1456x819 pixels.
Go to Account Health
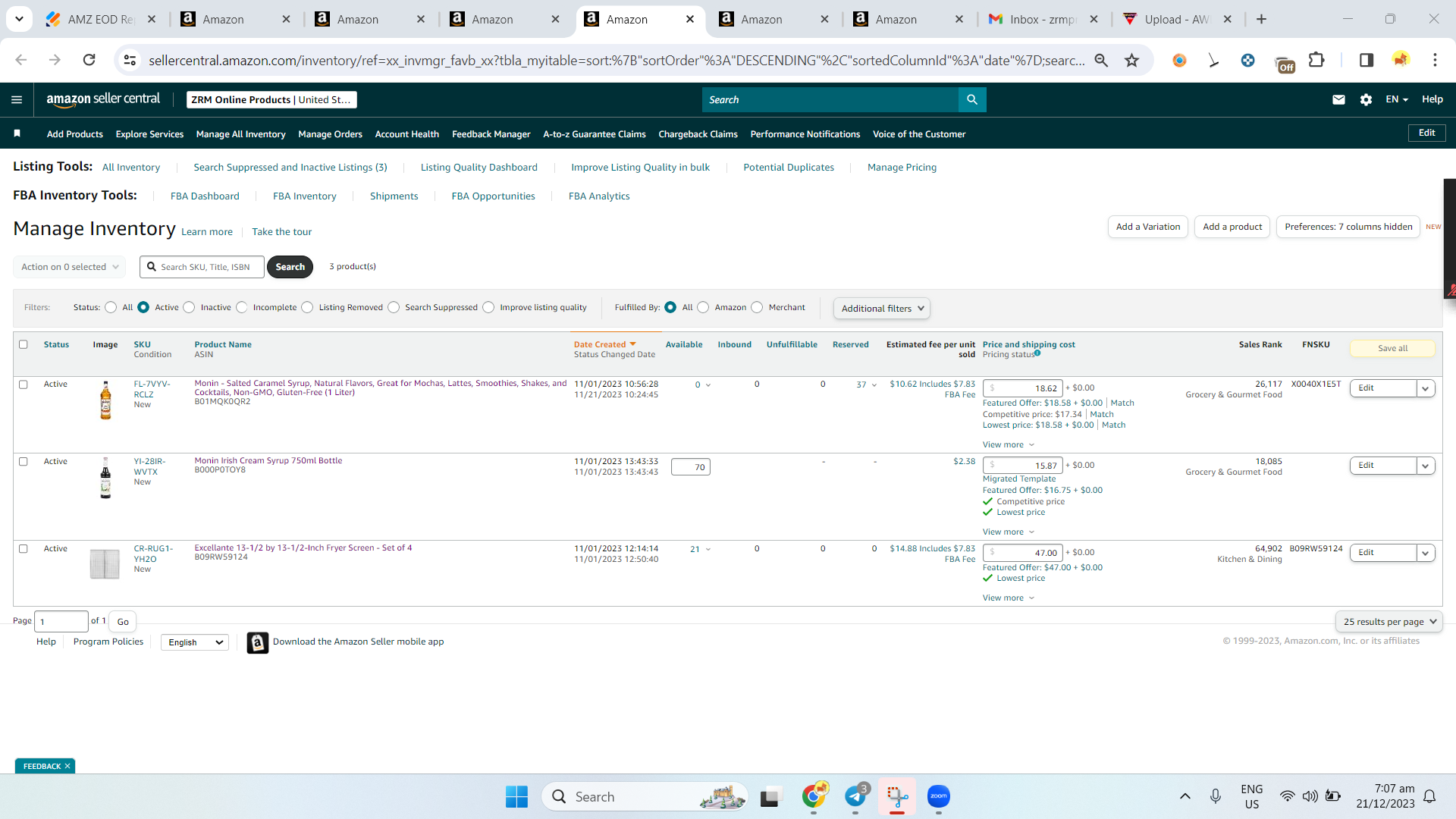click(407, 134)
